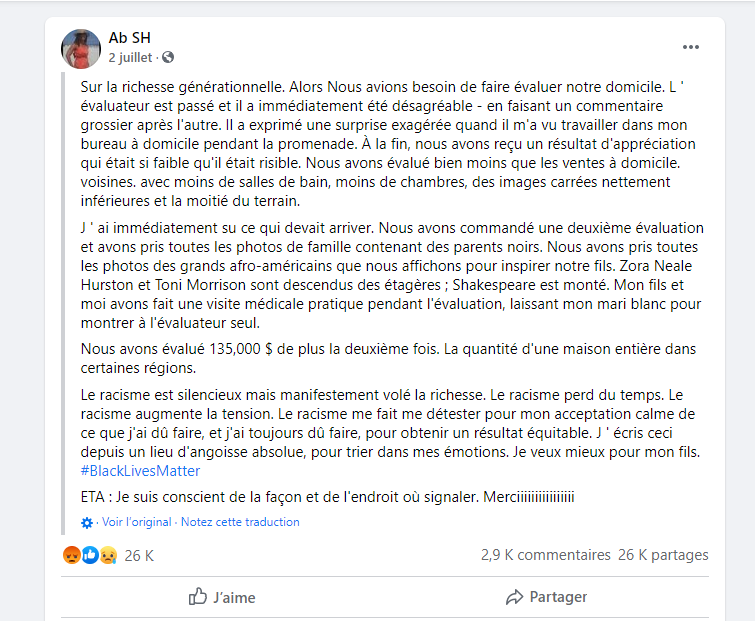Open the 2,9 K commentaires list
Image resolution: width=755 pixels, height=621 pixels.
(x=546, y=555)
